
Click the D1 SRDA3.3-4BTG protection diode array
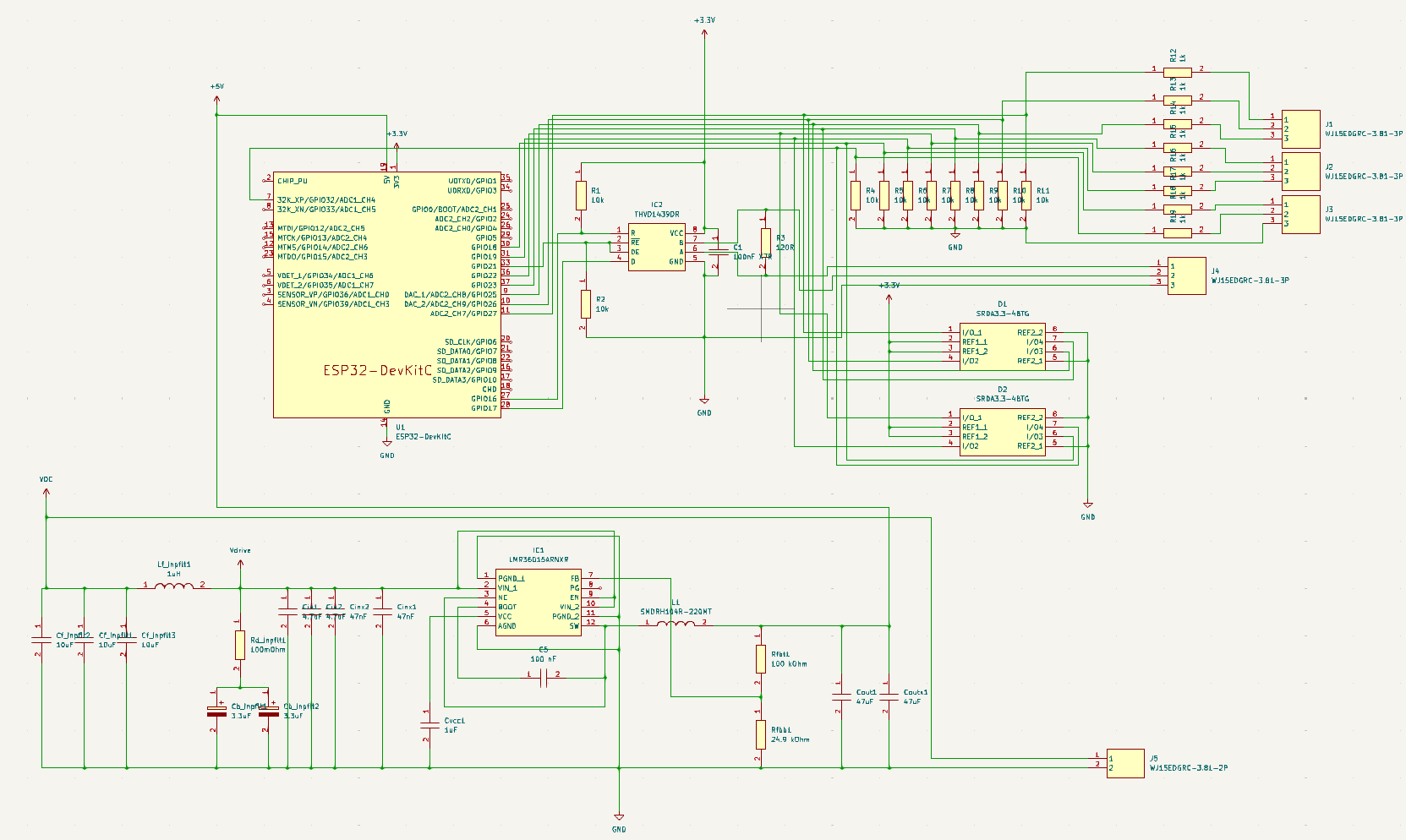tap(1002, 346)
